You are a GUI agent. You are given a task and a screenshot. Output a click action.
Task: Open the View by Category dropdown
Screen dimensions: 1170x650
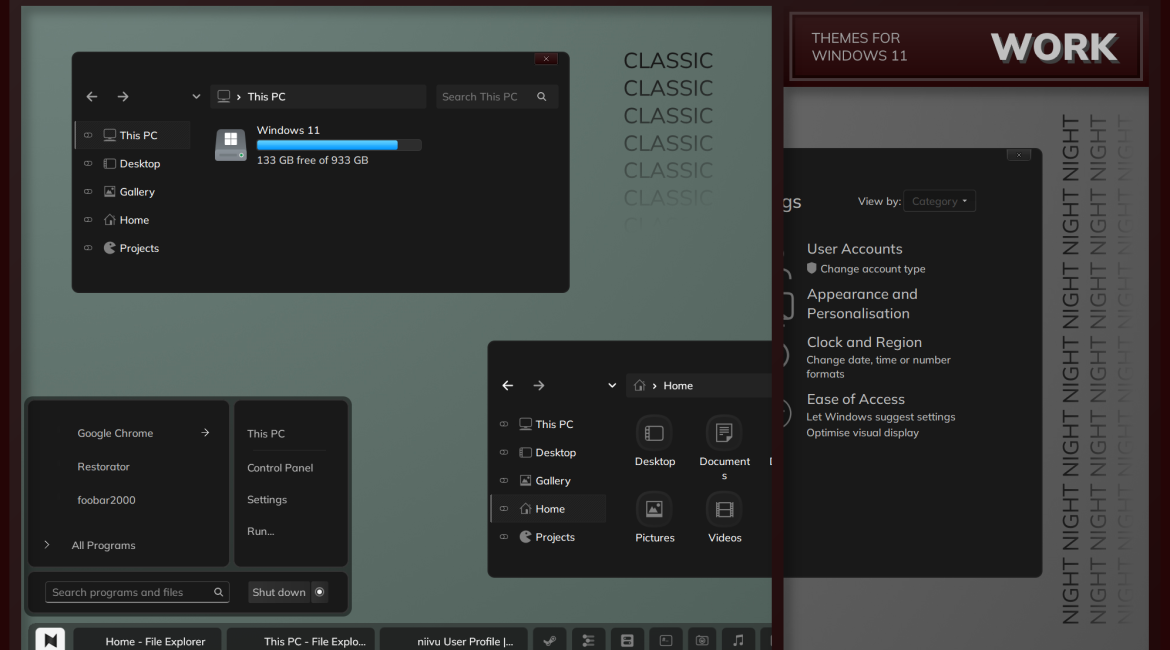[939, 201]
